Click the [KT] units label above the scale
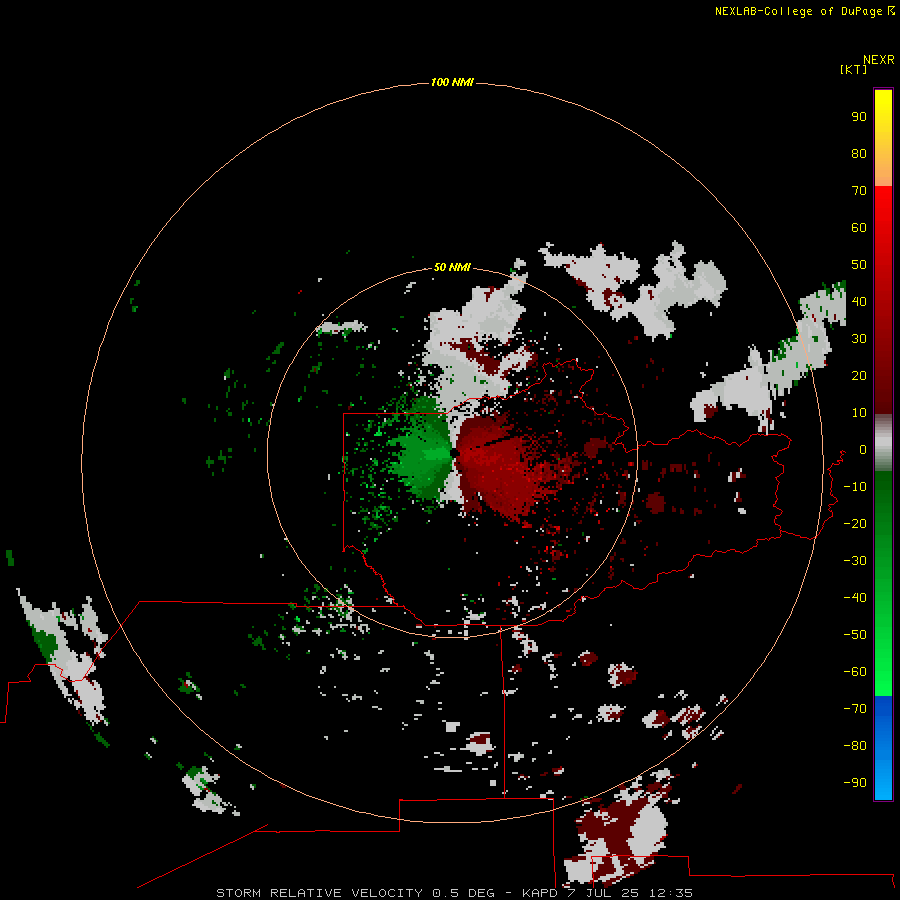 (853, 69)
